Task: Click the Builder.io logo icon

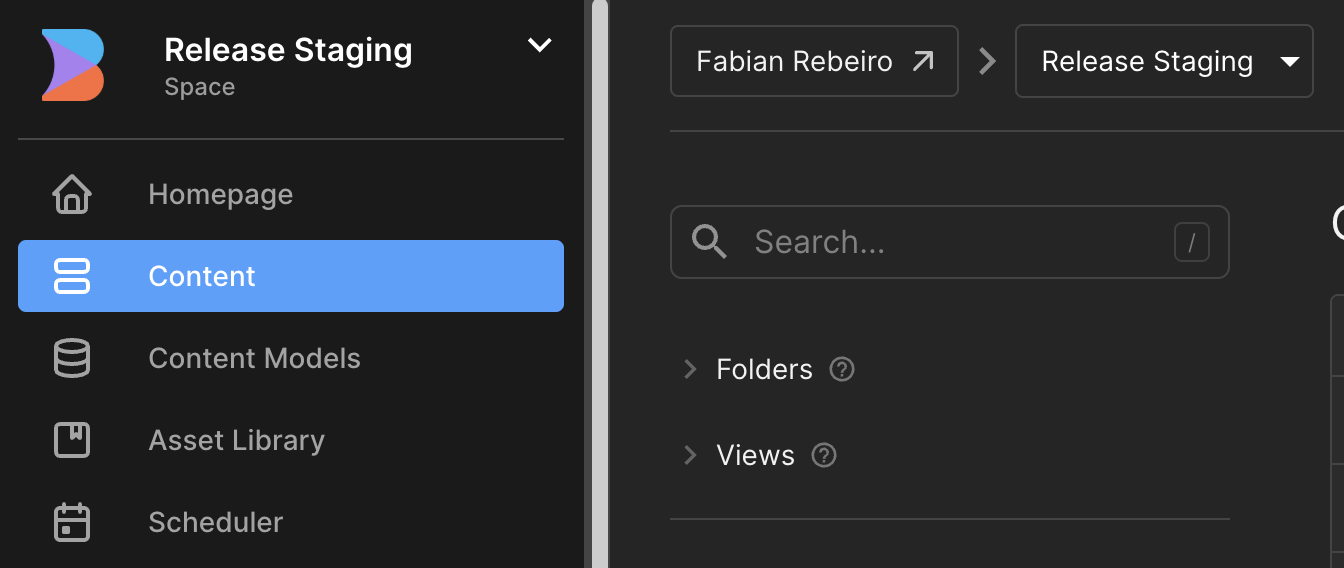Action: (x=73, y=65)
